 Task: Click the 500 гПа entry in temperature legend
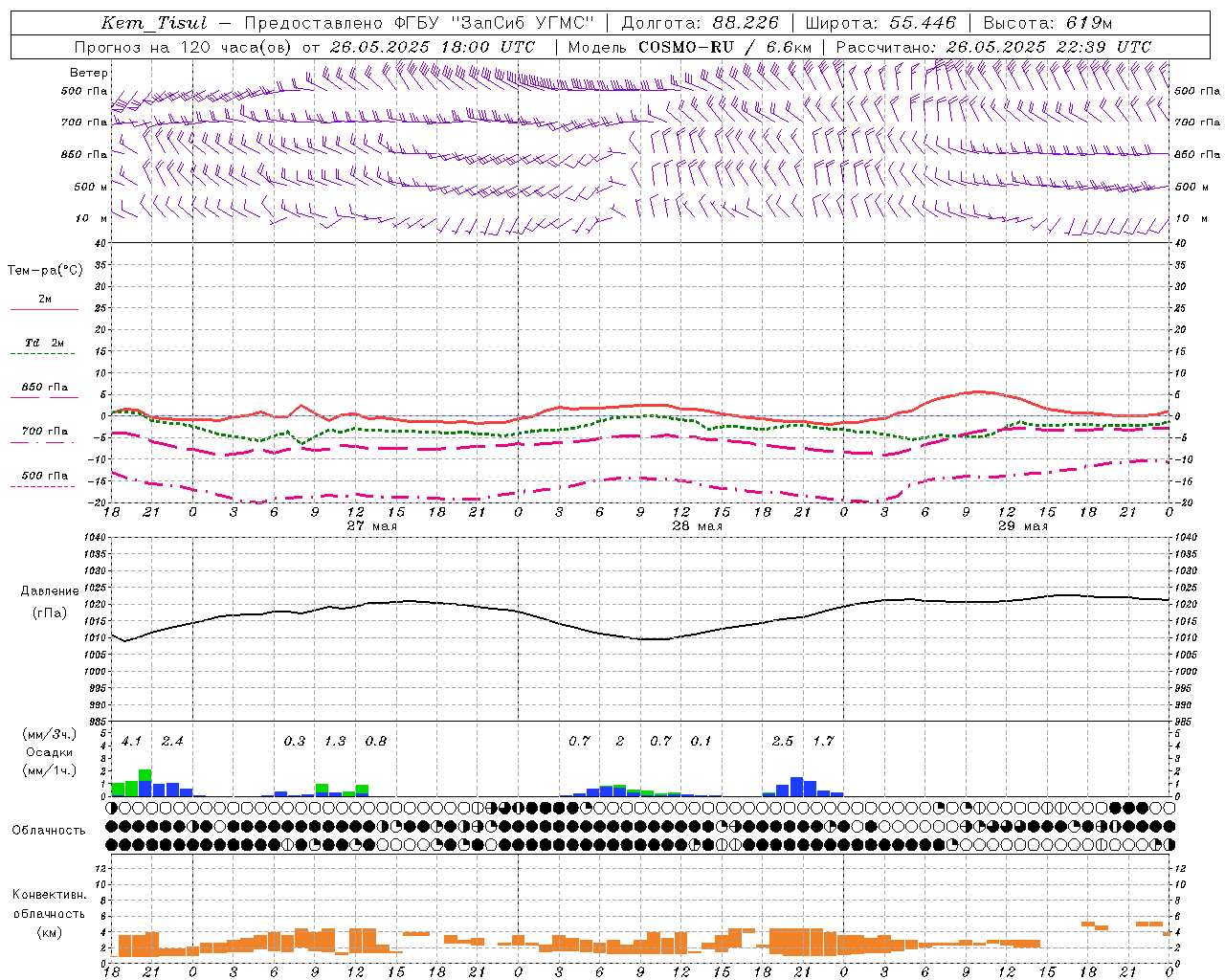[45, 475]
